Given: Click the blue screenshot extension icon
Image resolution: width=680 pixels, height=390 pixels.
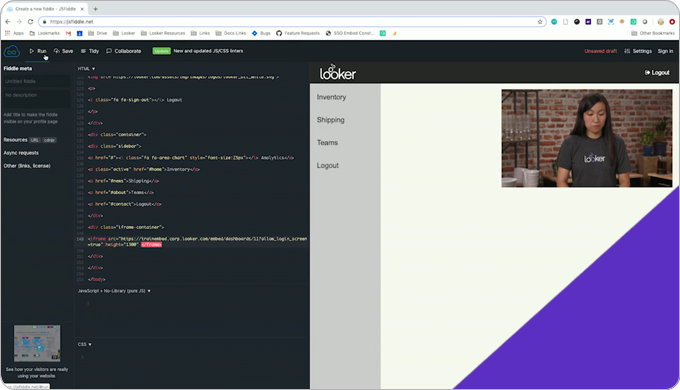Looking at the screenshot, I should pos(611,22).
